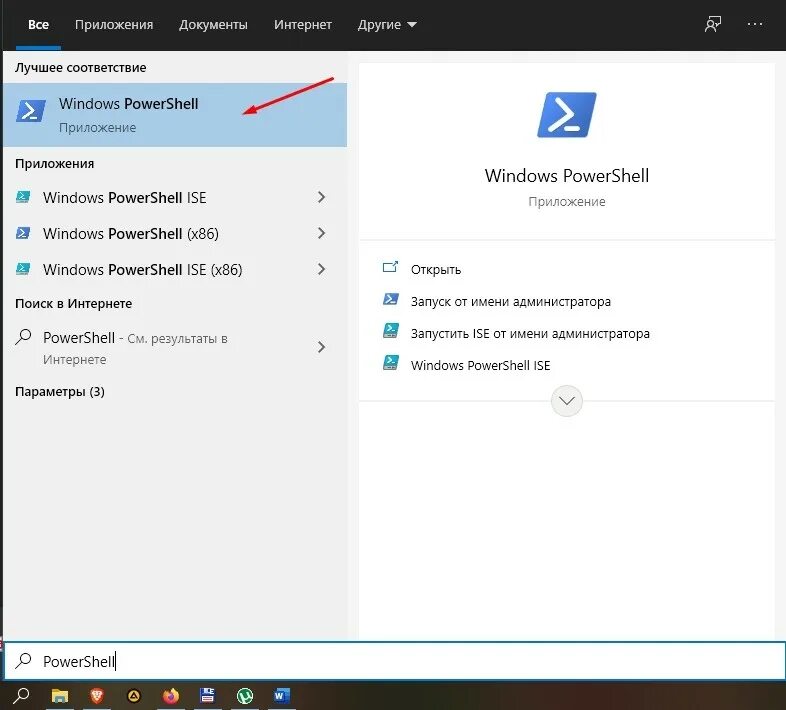Viewport: 786px width, 710px height.
Task: Open Microsoft Word from the taskbar
Action: [x=281, y=696]
